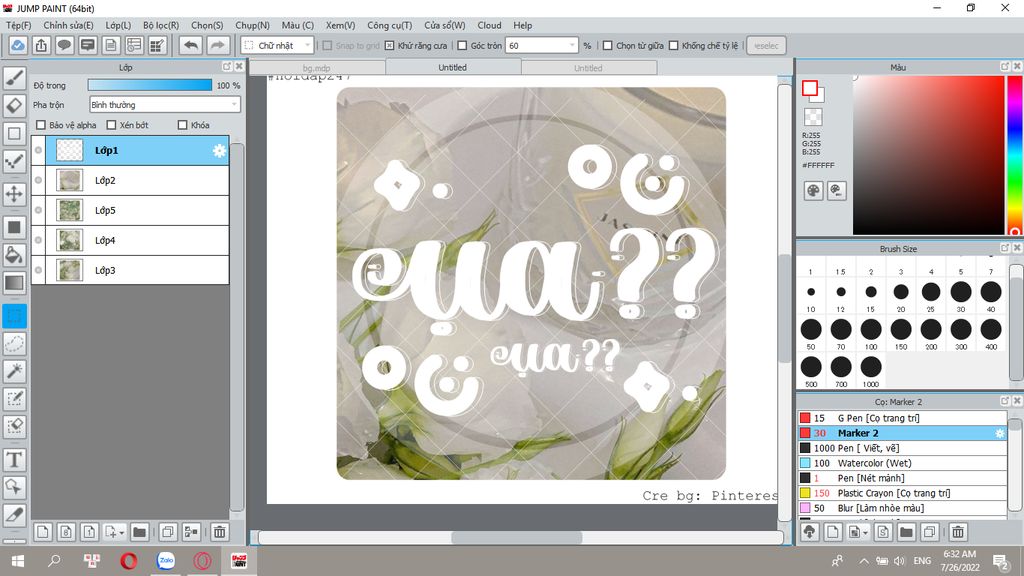Screen dimensions: 1024x576
Task: Select the Bucket fill tool
Action: [x=14, y=255]
